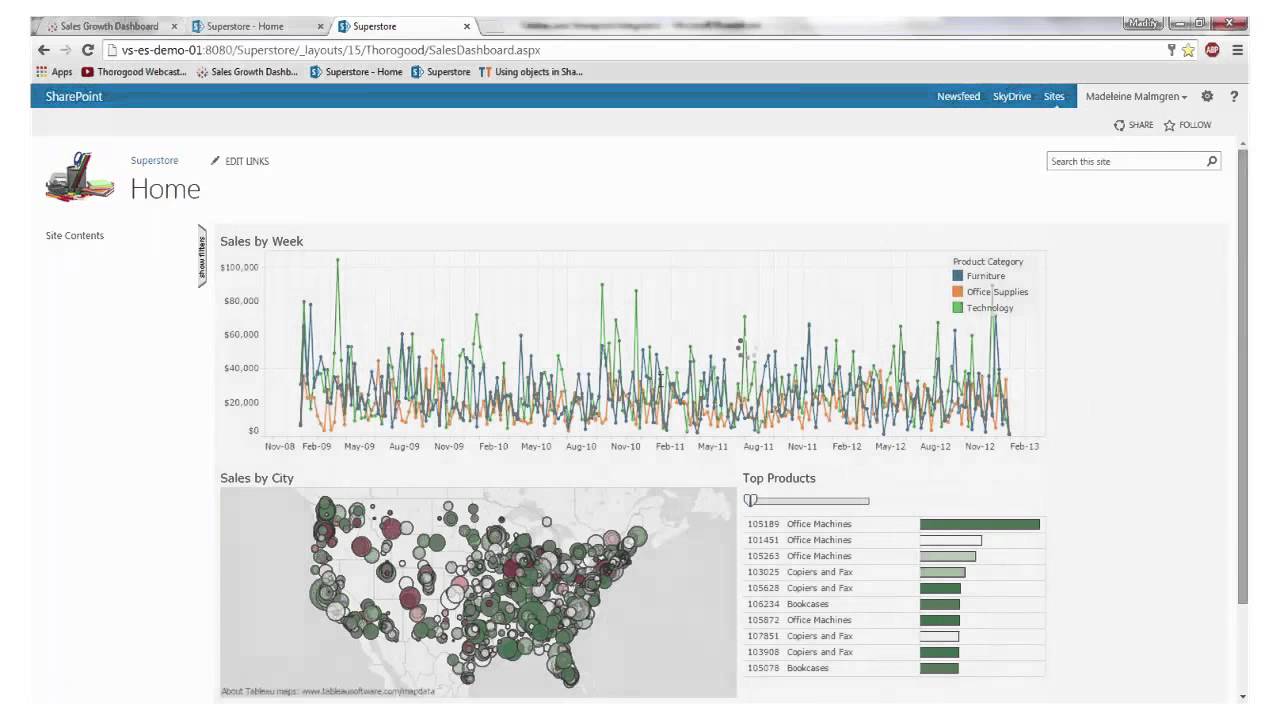The image size is (1280, 720).
Task: Click the SharePoint brand link
Action: [74, 97]
